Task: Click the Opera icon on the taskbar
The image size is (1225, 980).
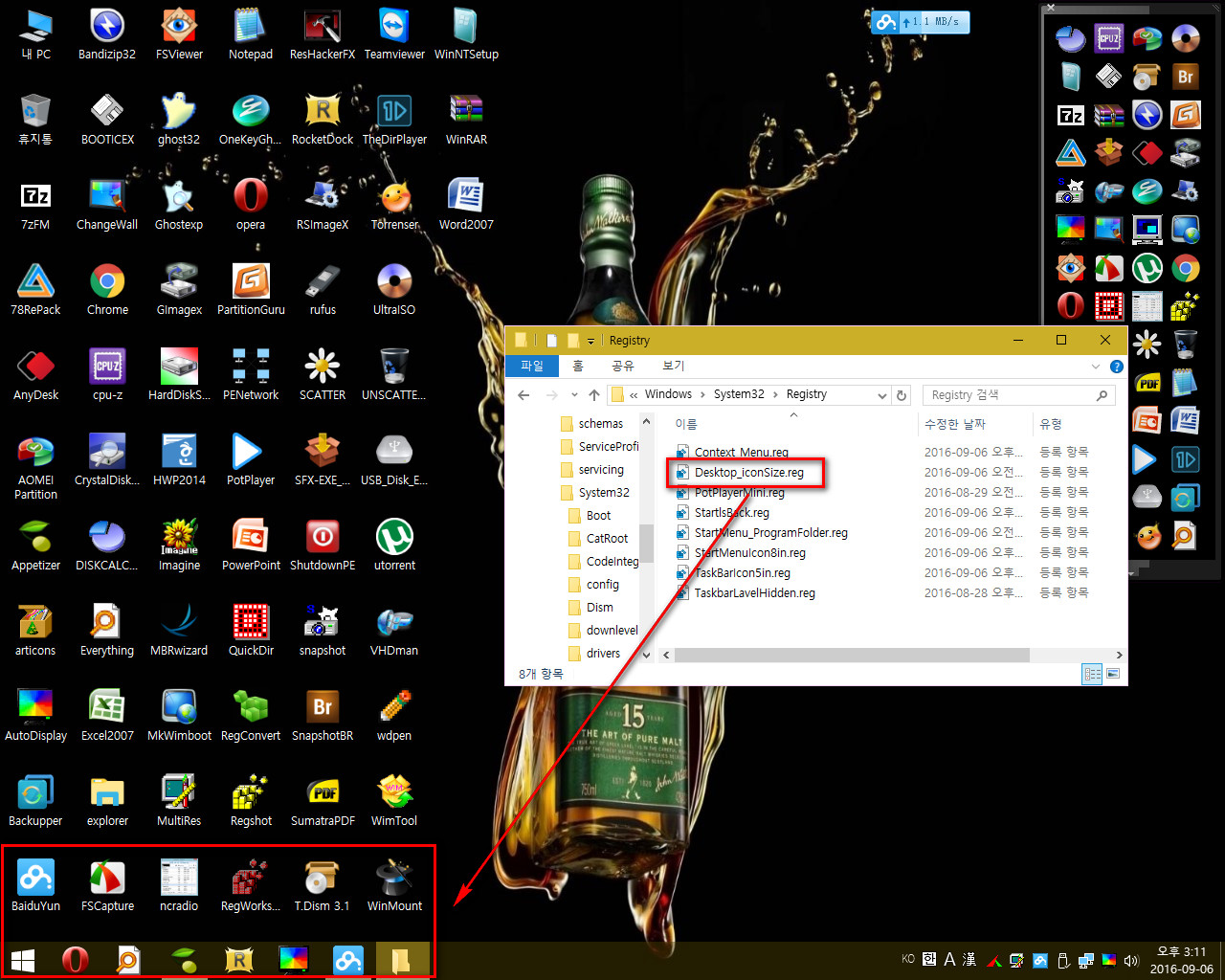Action: [x=76, y=960]
